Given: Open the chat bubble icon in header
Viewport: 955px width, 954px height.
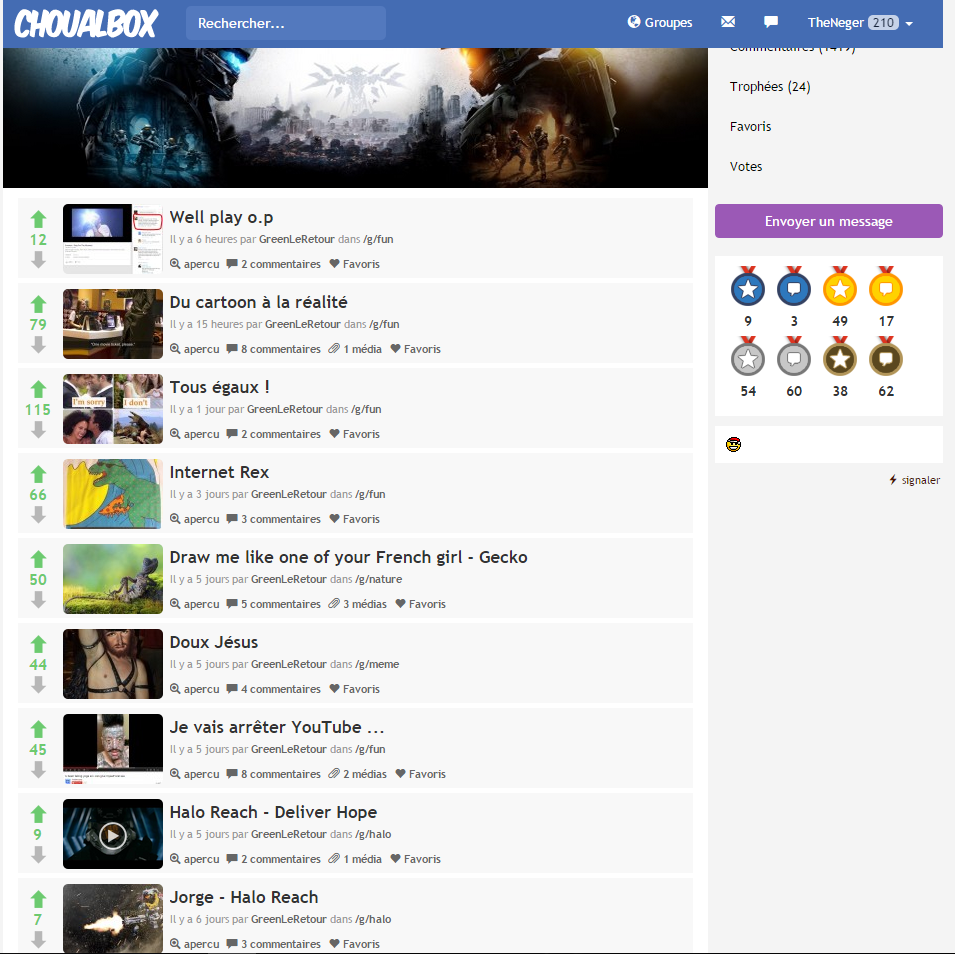Looking at the screenshot, I should [771, 22].
